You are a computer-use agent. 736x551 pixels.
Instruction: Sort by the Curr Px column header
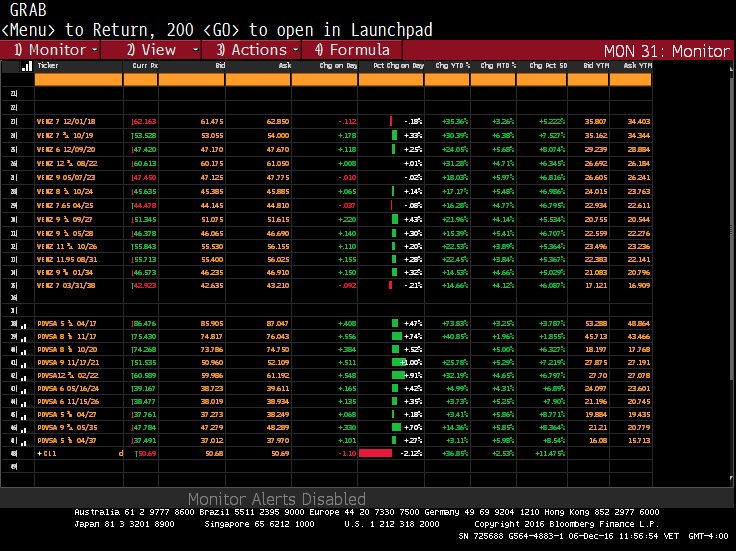click(145, 66)
